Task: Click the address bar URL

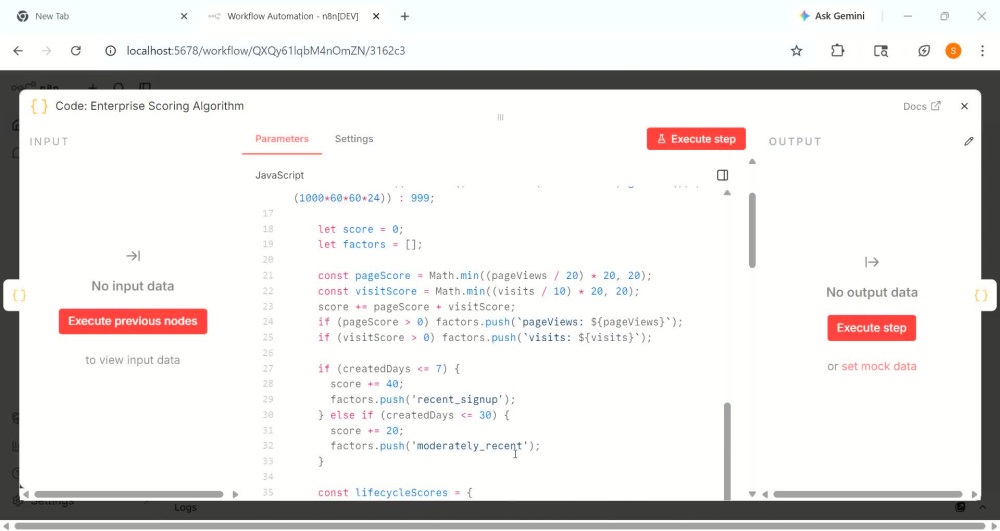Action: coord(265,51)
